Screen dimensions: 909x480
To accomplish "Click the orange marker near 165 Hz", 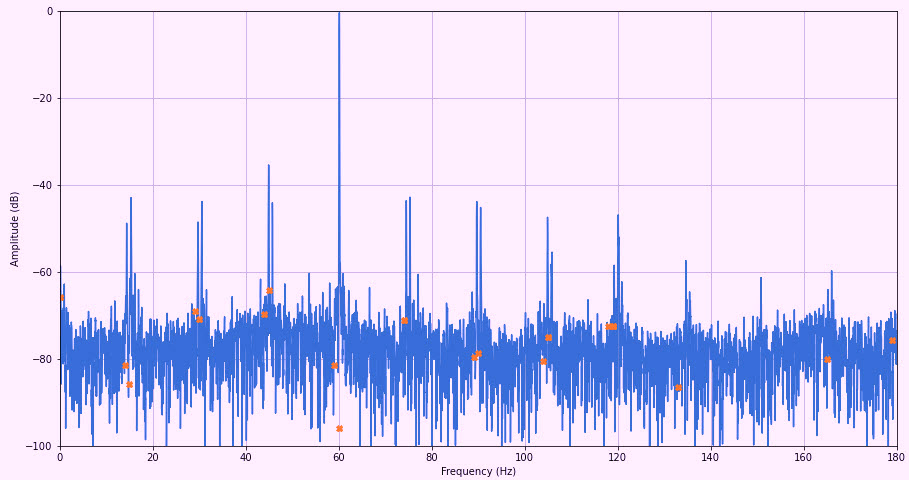I will coord(827,360).
